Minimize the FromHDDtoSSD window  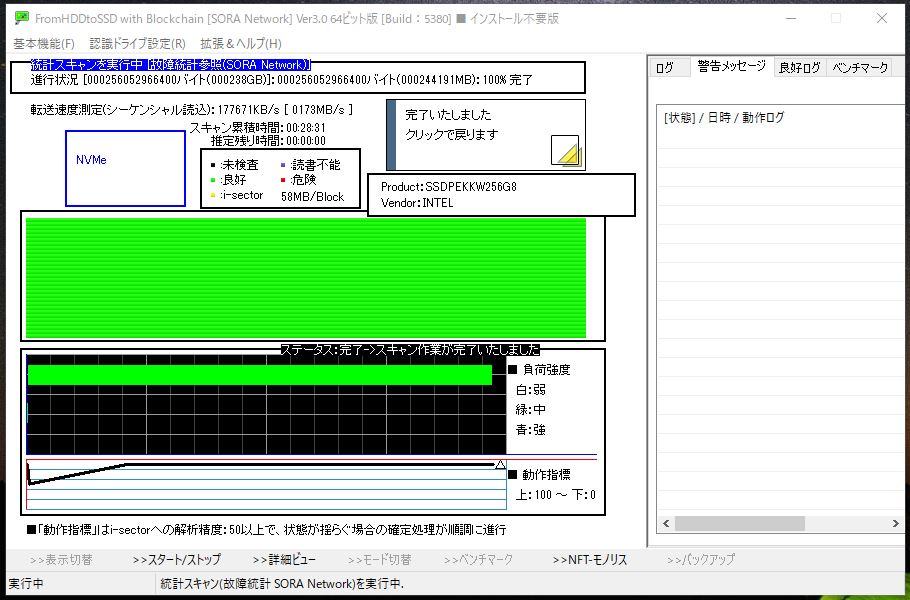click(790, 19)
